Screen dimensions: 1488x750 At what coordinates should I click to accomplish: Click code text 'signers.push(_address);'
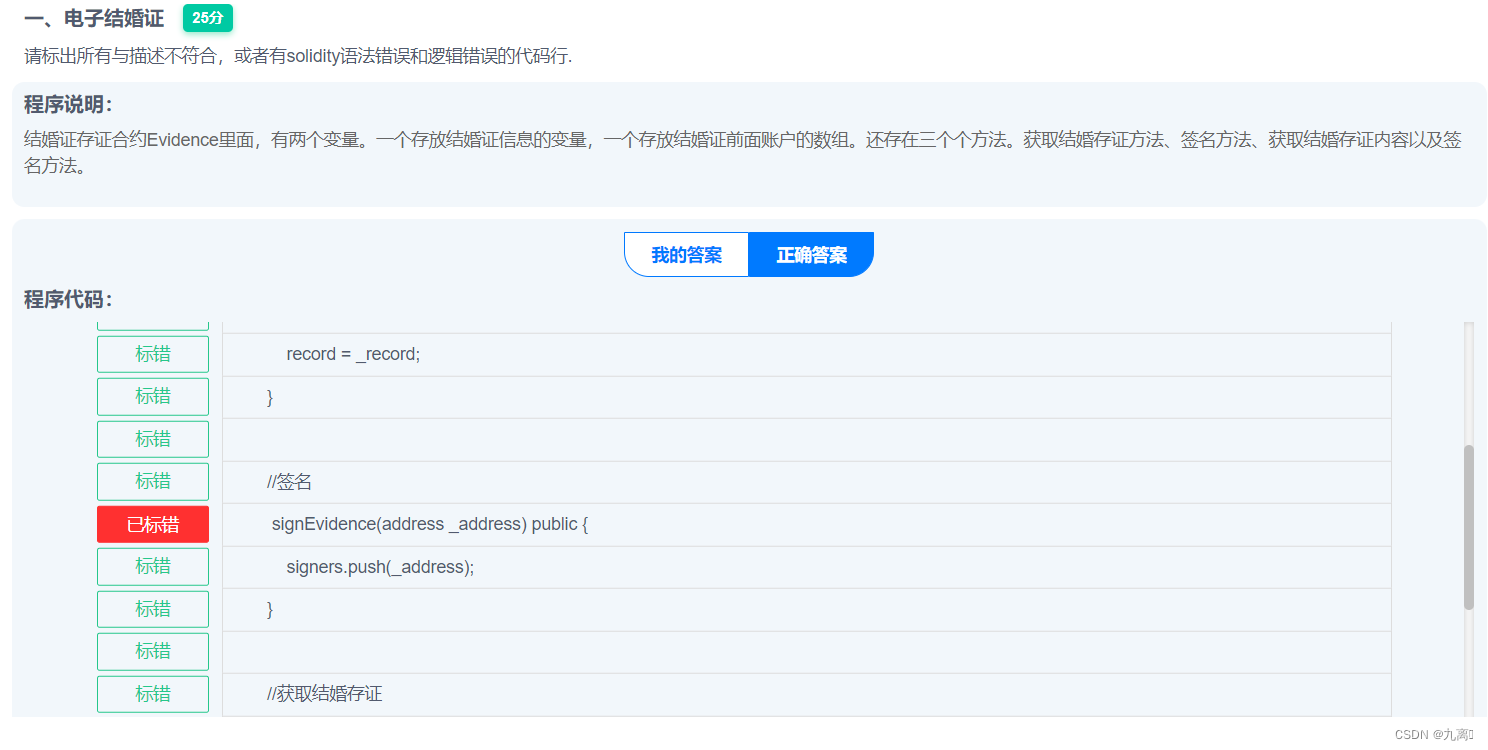point(380,567)
